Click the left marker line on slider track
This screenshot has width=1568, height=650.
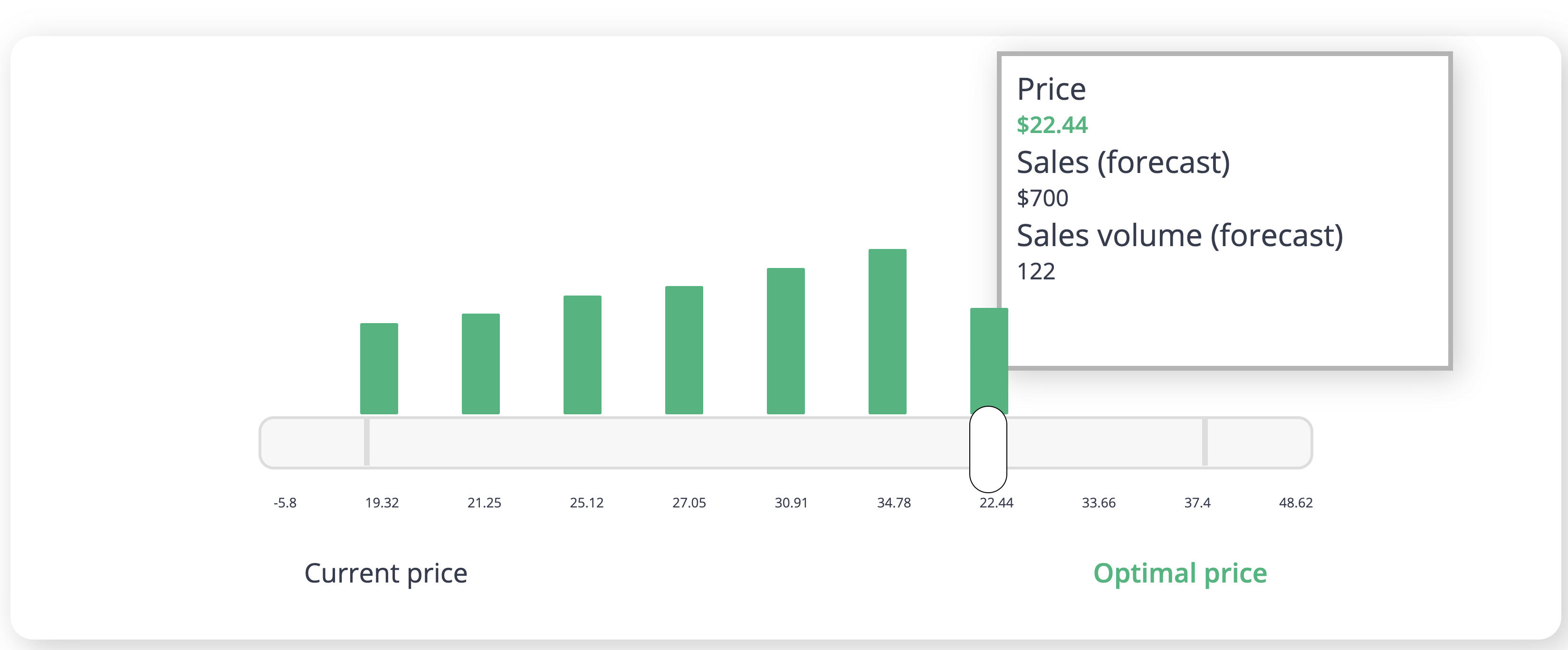366,442
